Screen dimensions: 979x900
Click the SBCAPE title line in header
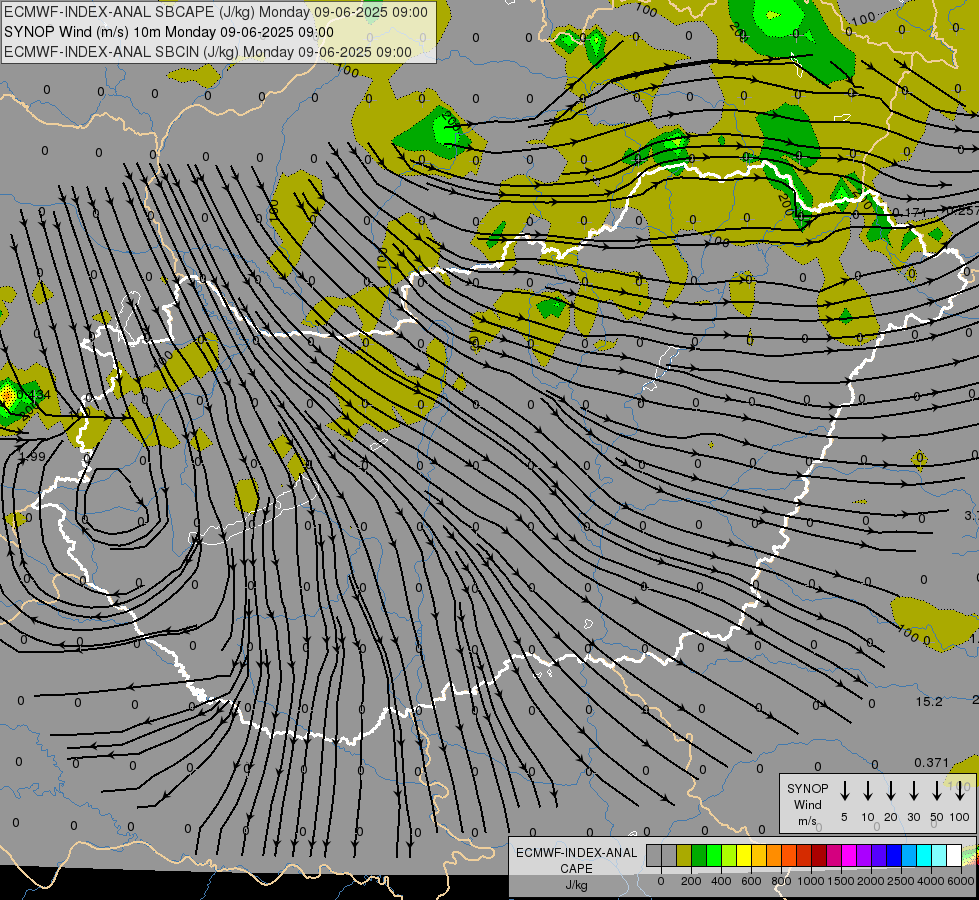coord(216,12)
